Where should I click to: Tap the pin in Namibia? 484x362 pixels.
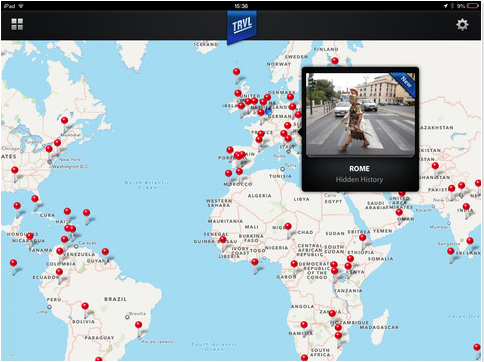tap(304, 326)
